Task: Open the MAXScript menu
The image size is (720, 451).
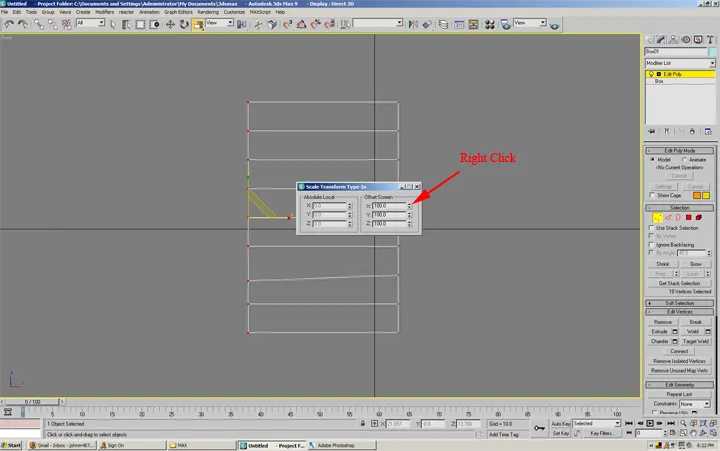Action: [260, 12]
